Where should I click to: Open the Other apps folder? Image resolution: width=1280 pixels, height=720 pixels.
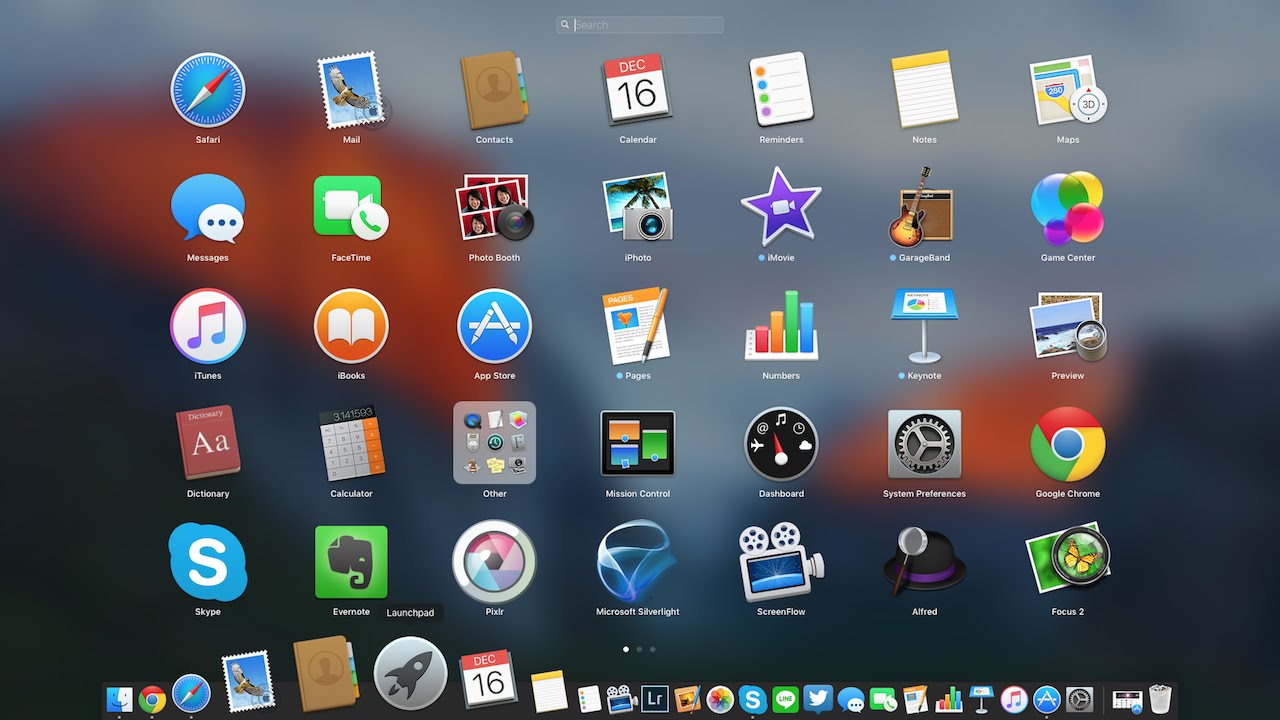[494, 443]
